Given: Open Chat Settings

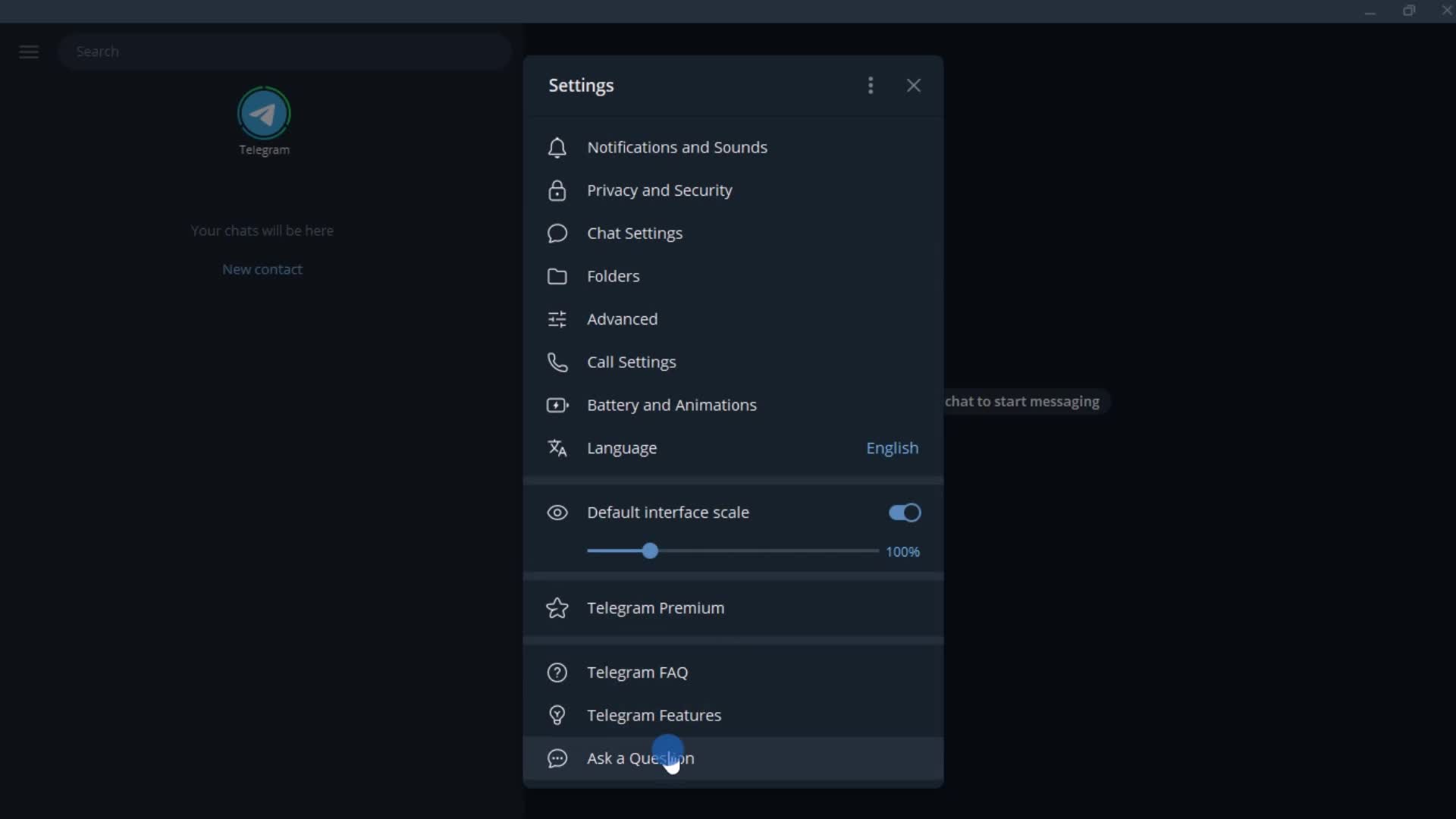Looking at the screenshot, I should pyautogui.click(x=733, y=233).
